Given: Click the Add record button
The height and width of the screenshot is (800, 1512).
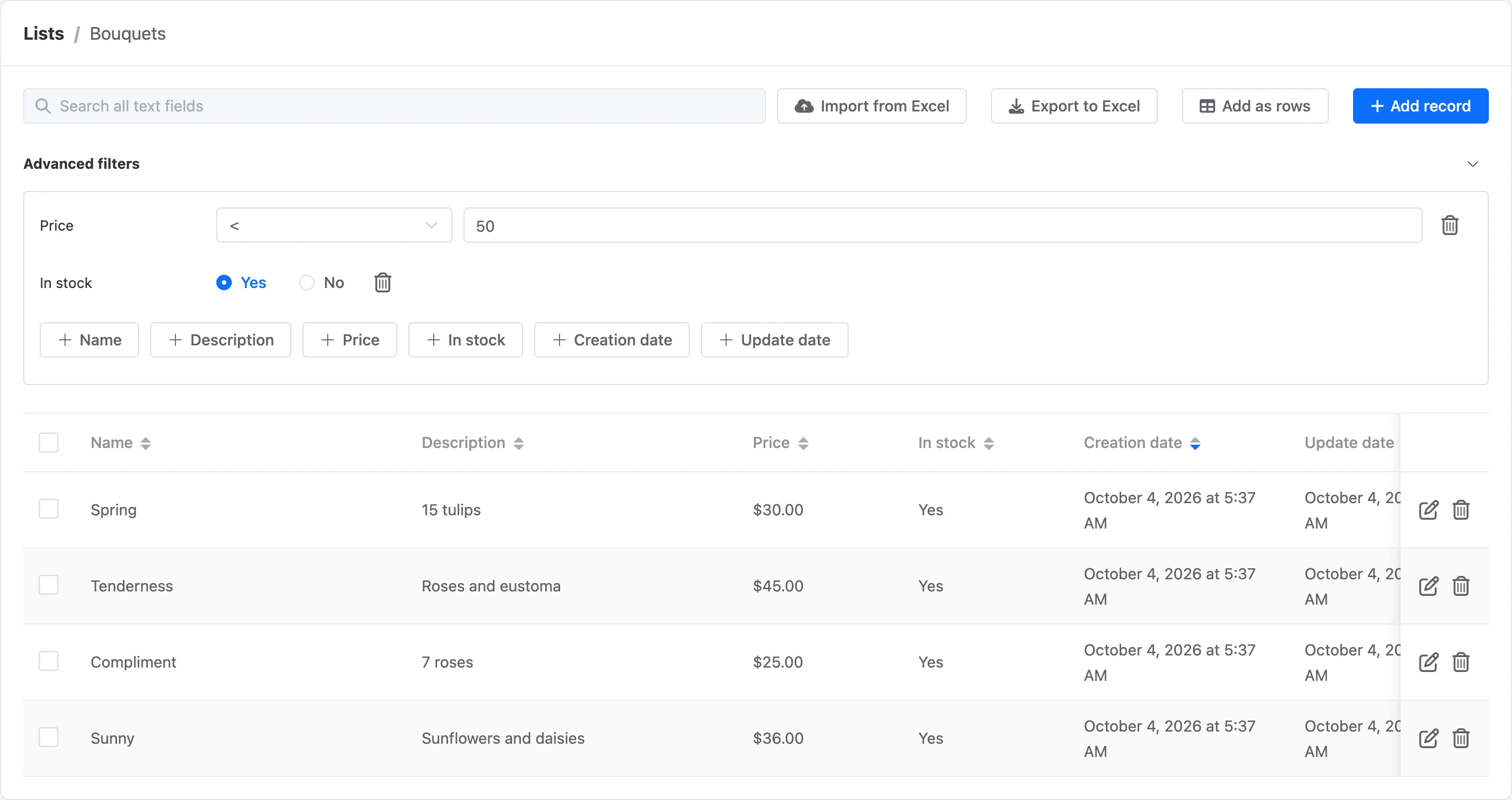Looking at the screenshot, I should (1420, 106).
